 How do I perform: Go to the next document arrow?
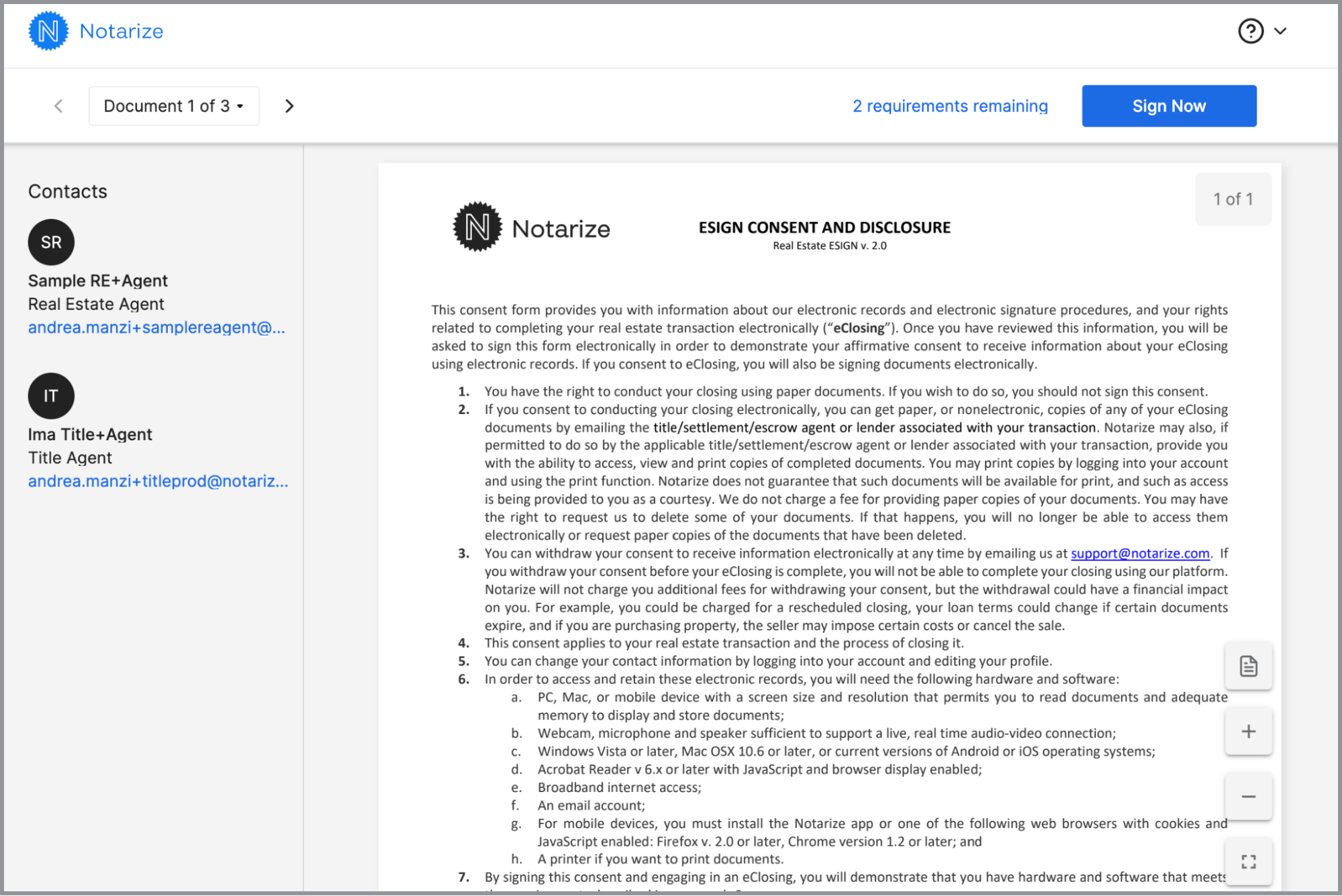[x=289, y=106]
